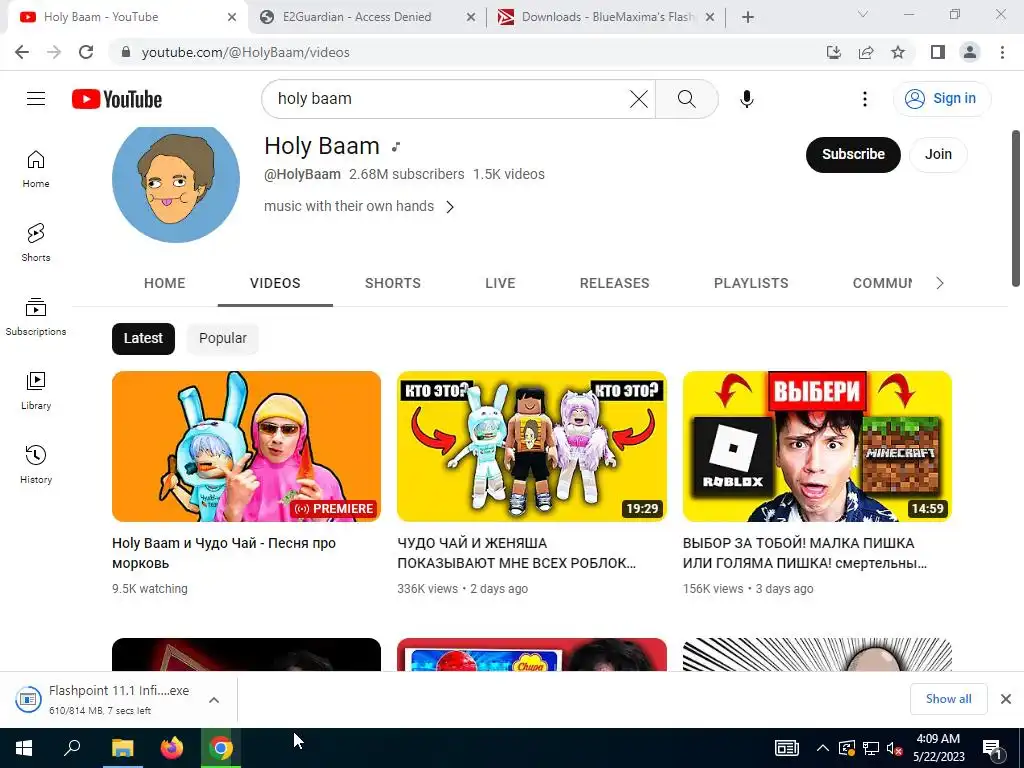Open the YouTube hamburger guide menu

(x=36, y=99)
